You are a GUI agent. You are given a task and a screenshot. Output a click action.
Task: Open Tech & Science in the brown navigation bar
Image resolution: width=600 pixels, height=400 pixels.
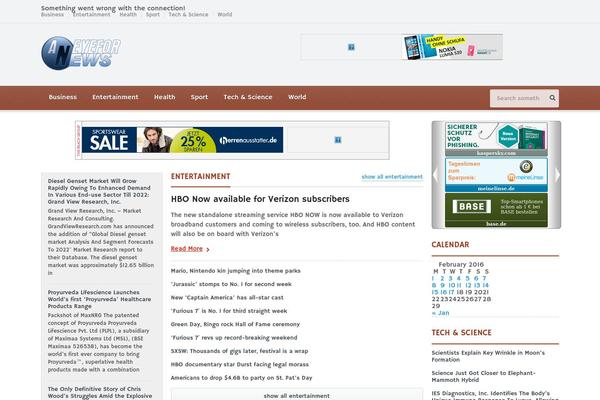[x=248, y=97]
